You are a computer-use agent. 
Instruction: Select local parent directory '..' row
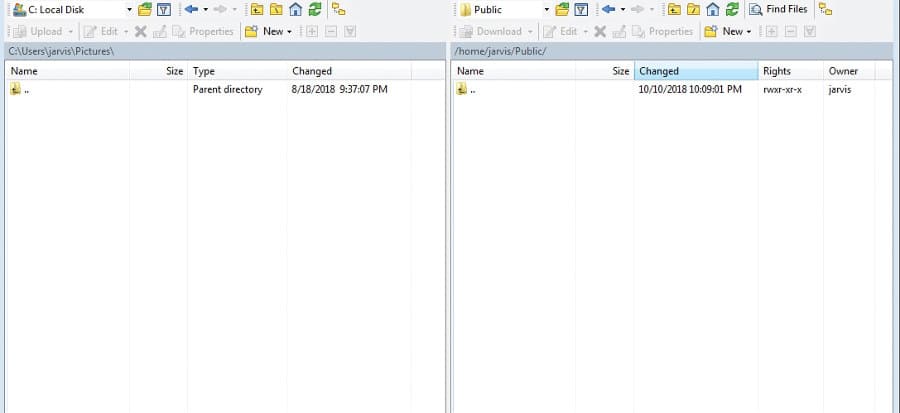click(208, 89)
